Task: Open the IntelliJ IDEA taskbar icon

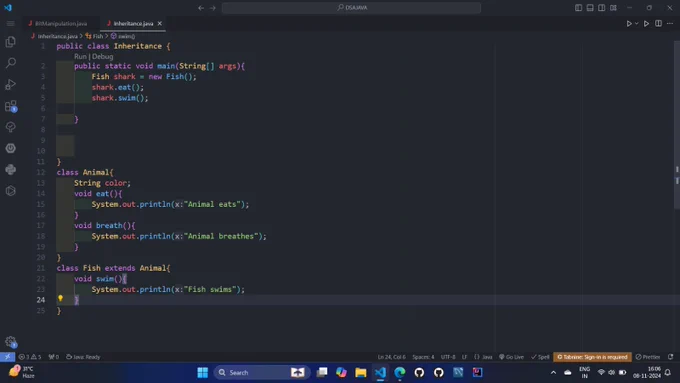Action: 477,372
